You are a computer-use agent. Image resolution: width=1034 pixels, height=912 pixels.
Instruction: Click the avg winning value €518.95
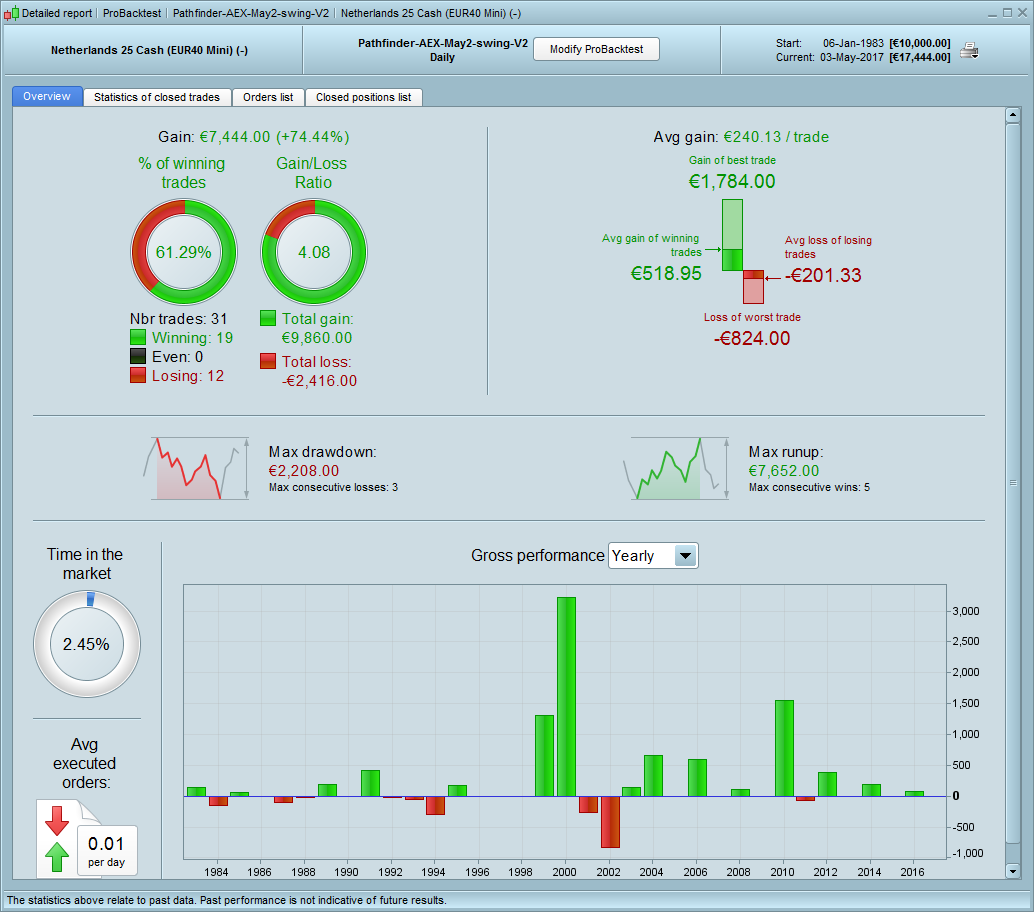click(x=666, y=274)
